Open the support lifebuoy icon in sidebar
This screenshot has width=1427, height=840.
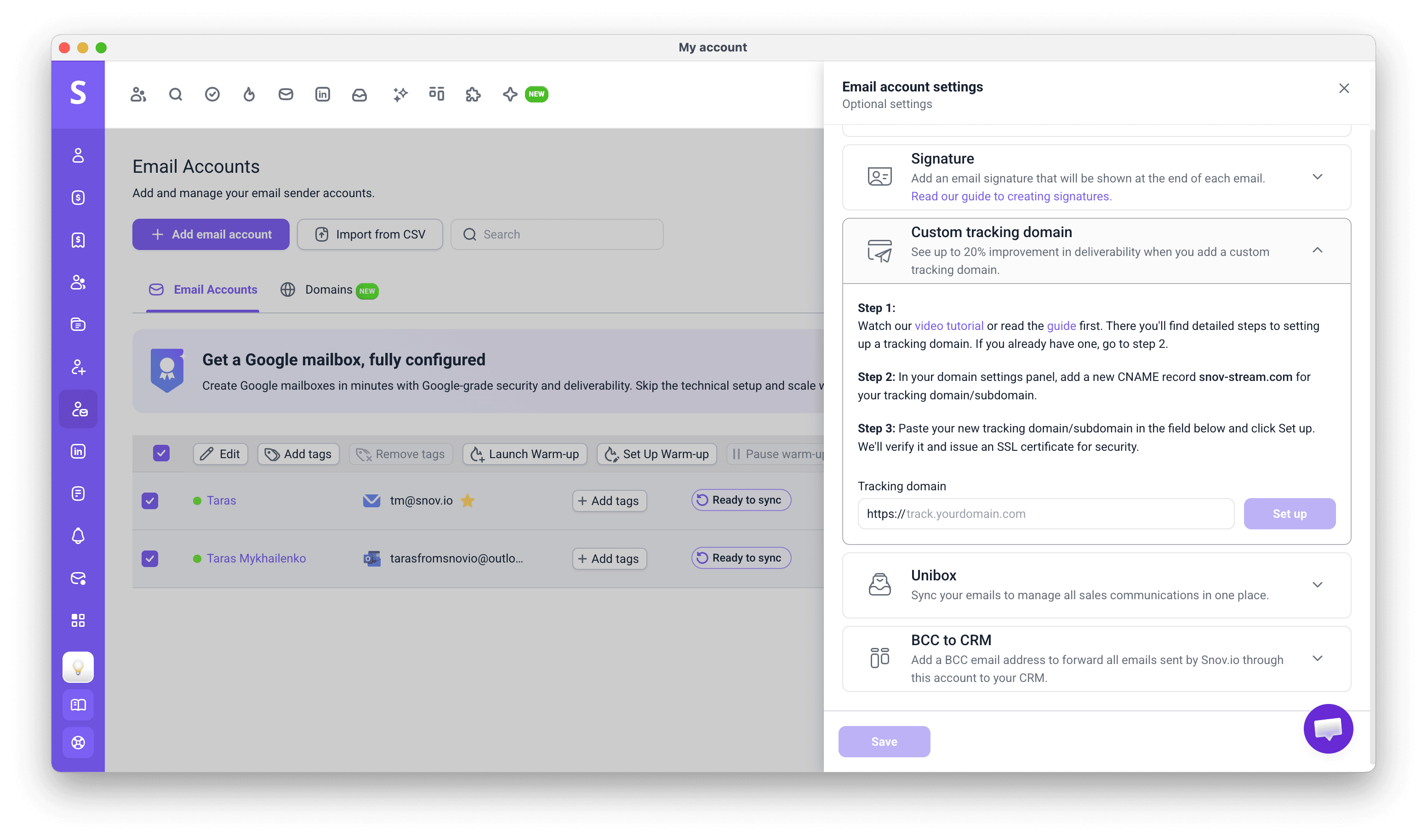click(x=78, y=743)
